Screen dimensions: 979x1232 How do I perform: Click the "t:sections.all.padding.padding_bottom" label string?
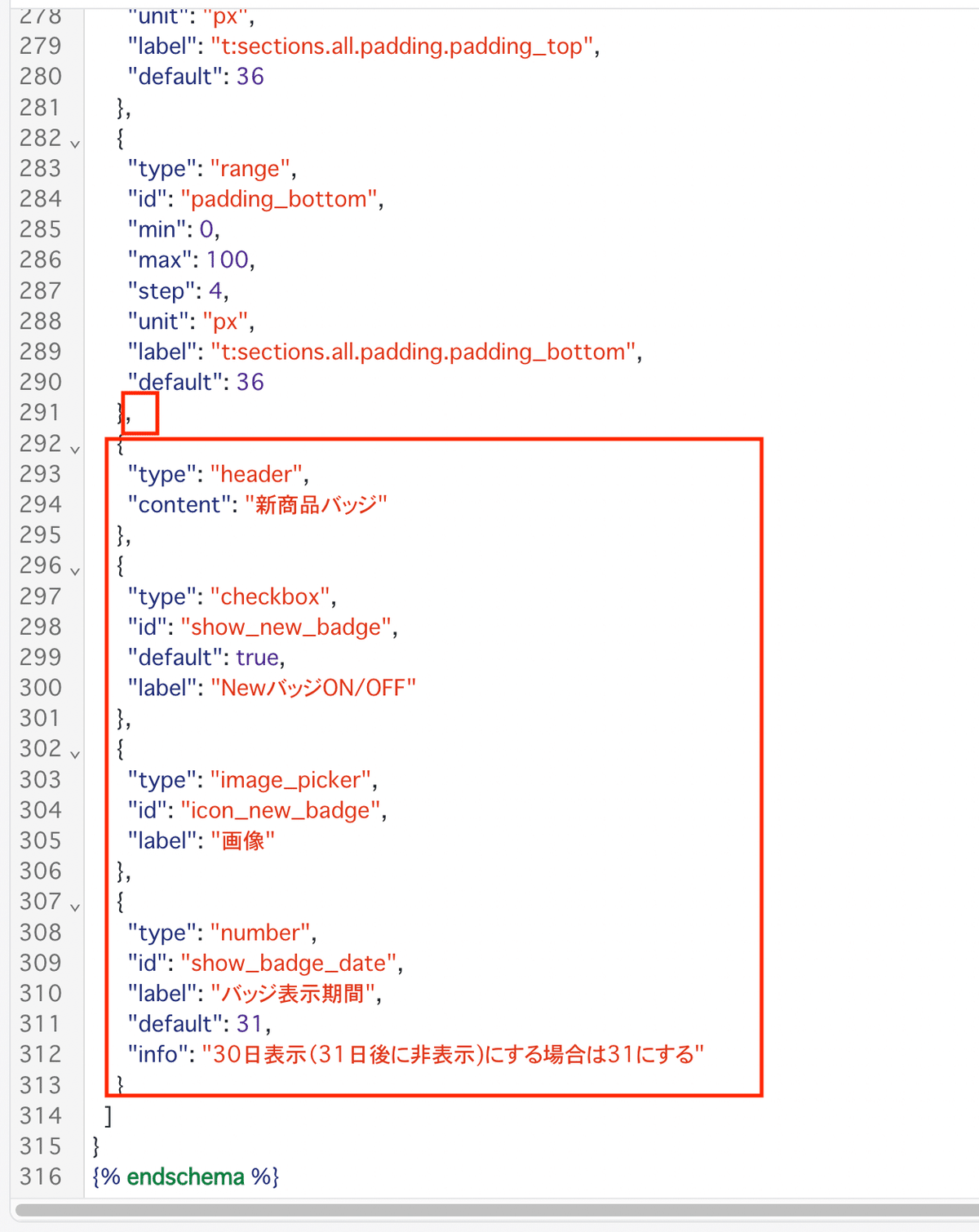423,352
